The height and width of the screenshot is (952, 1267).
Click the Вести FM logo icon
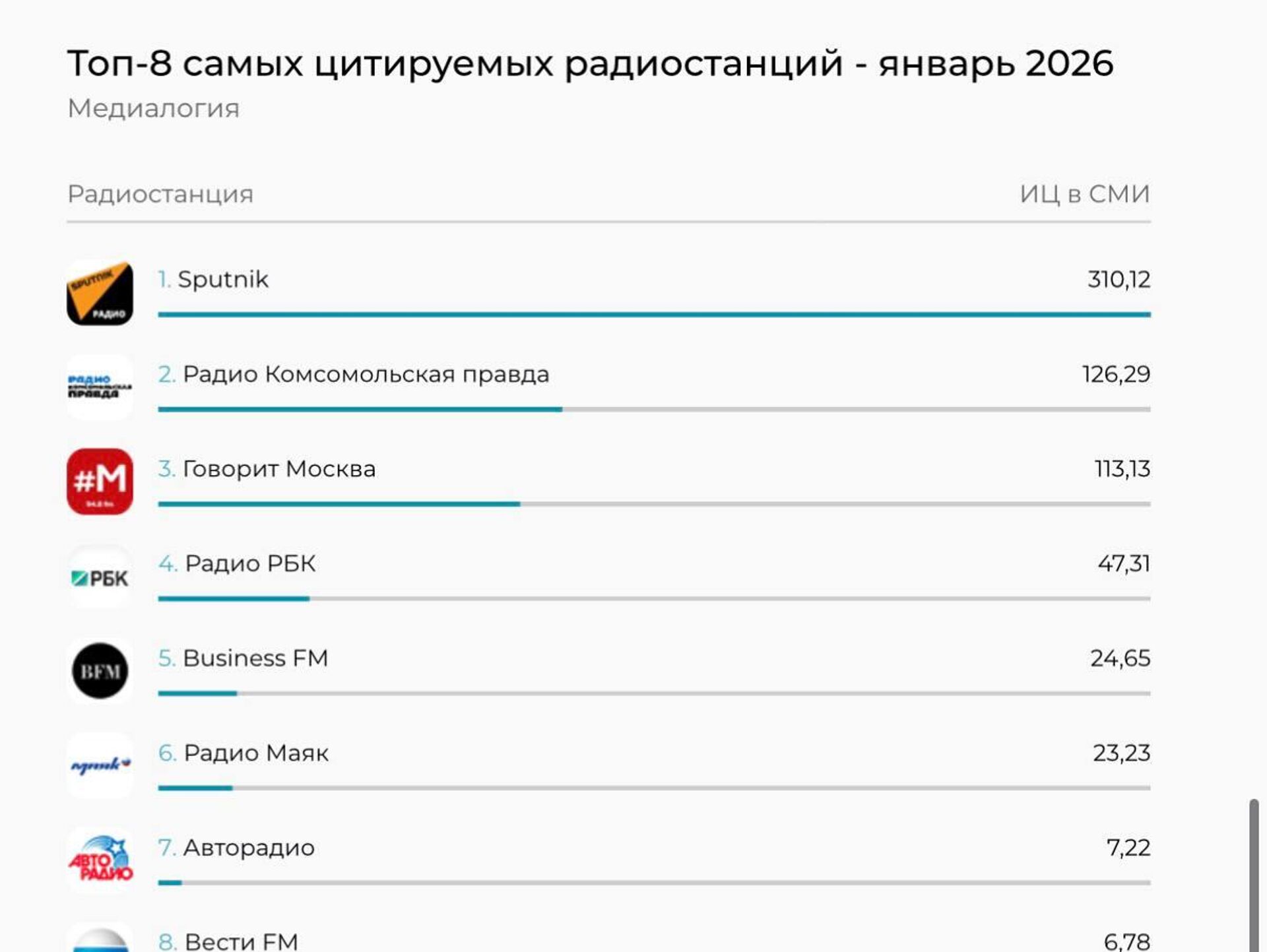tap(100, 940)
